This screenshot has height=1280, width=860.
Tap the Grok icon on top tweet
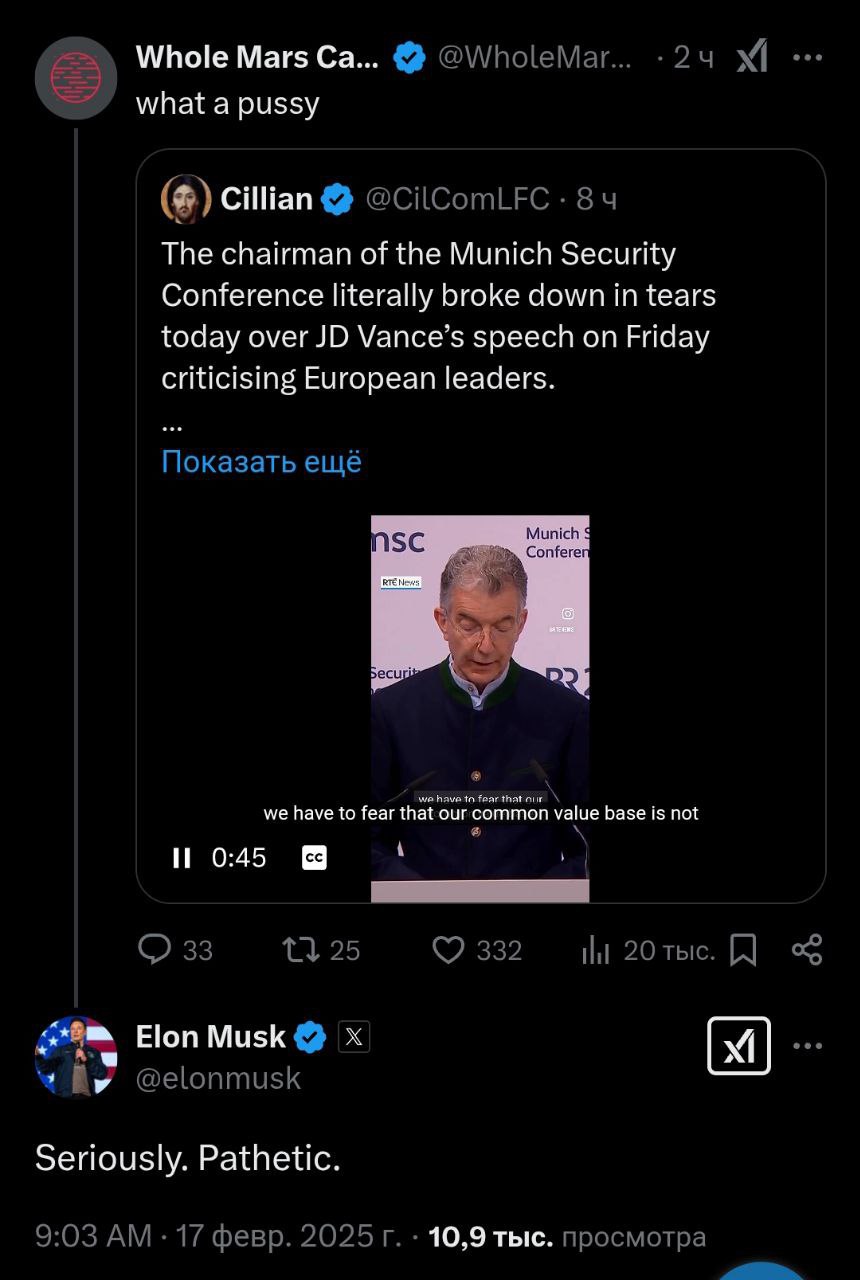(x=752, y=57)
